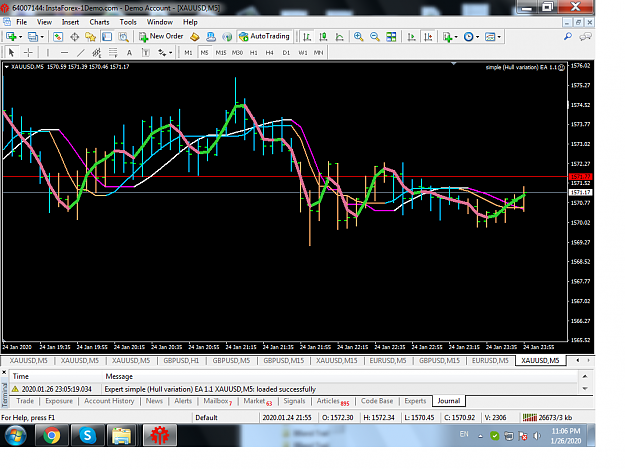Toggle chart auto scroll icon
Image resolution: width=625 pixels, height=469 pixels.
pyautogui.click(x=411, y=37)
